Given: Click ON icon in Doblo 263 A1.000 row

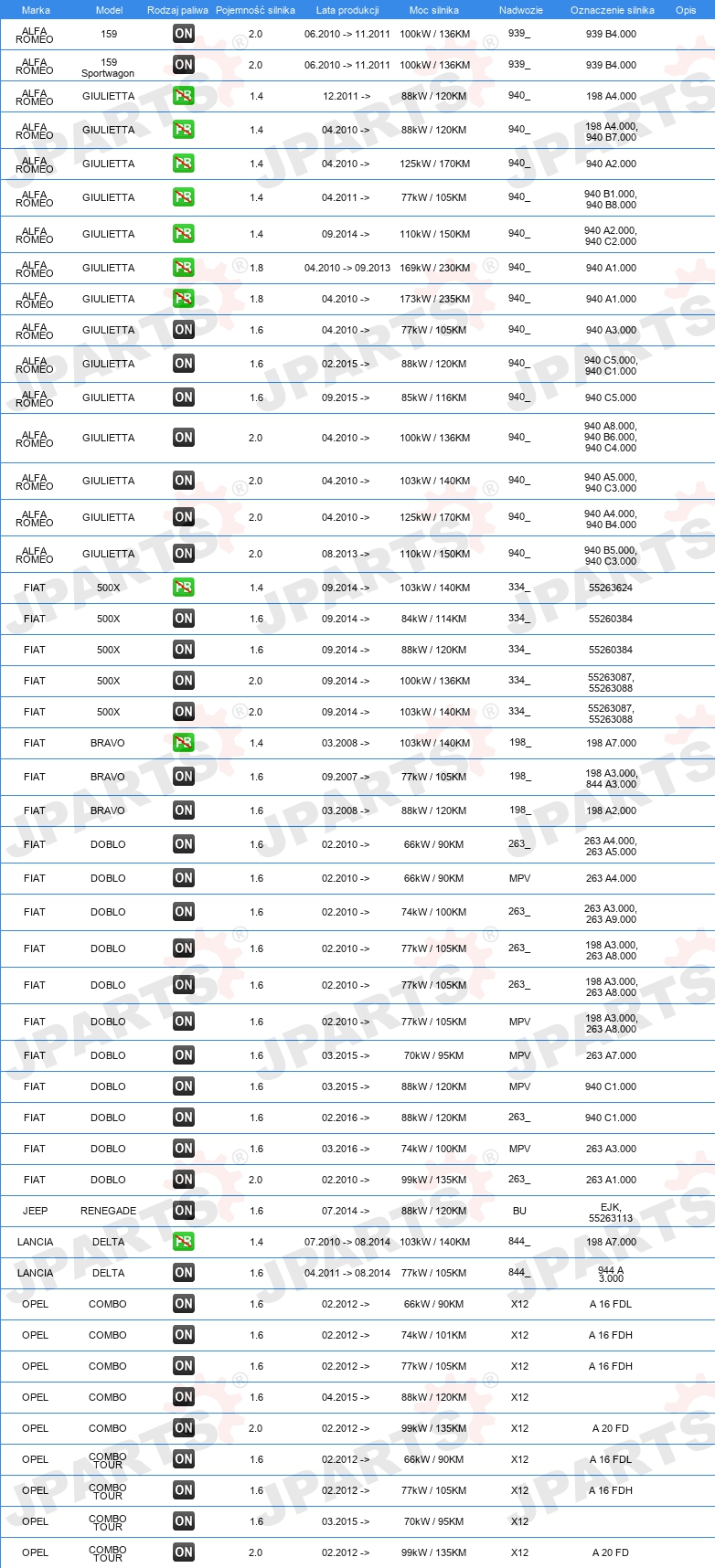Looking at the screenshot, I should coord(184,1180).
